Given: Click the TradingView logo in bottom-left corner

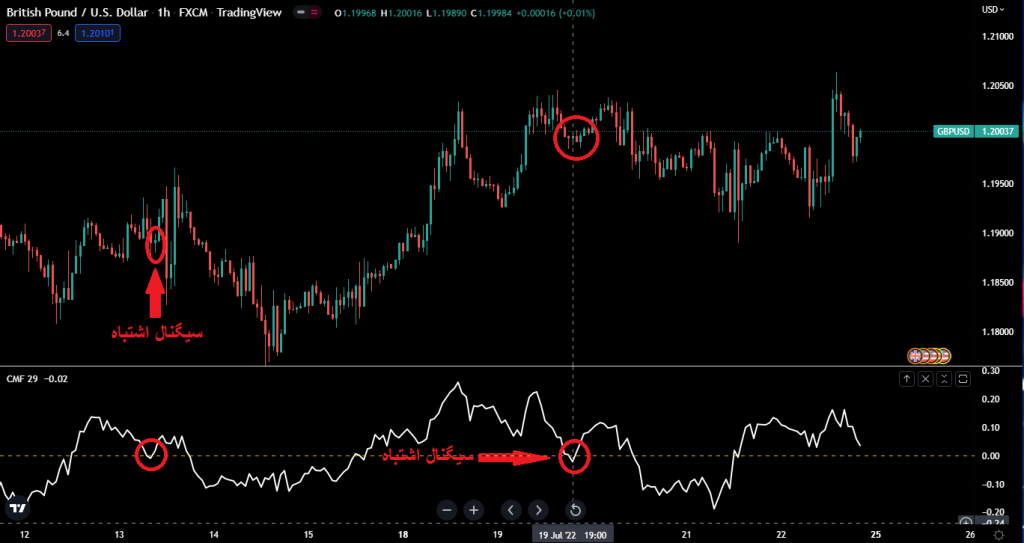Looking at the screenshot, I should tap(18, 508).
